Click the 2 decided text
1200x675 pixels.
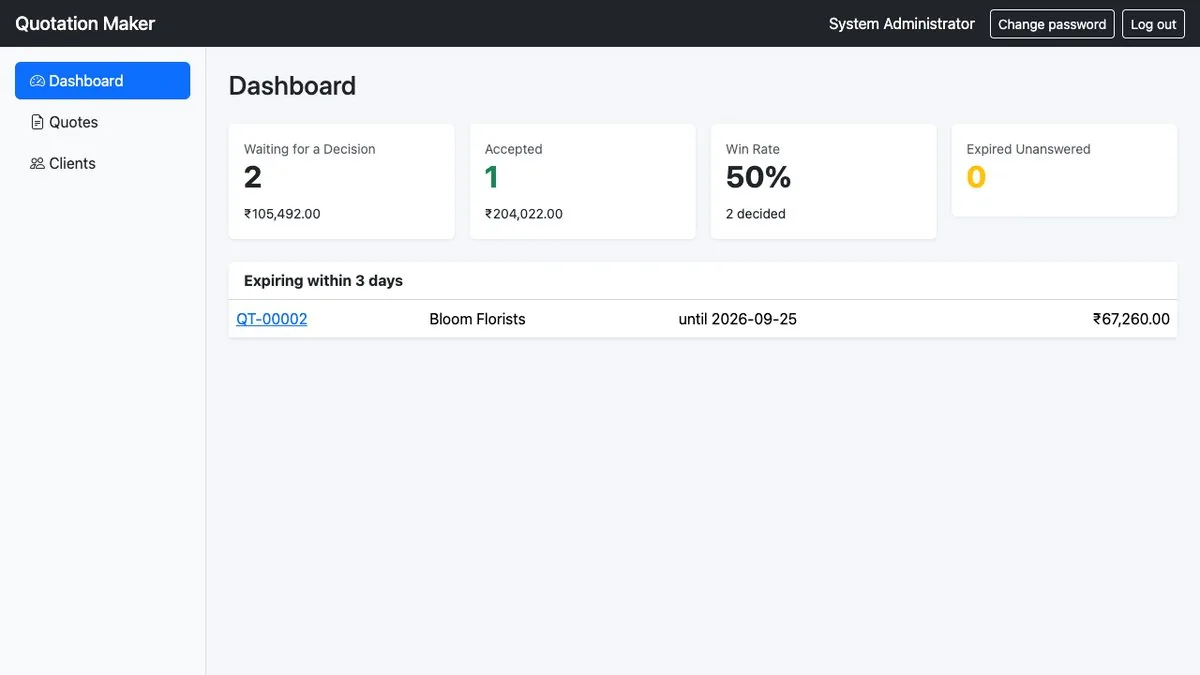[756, 214]
